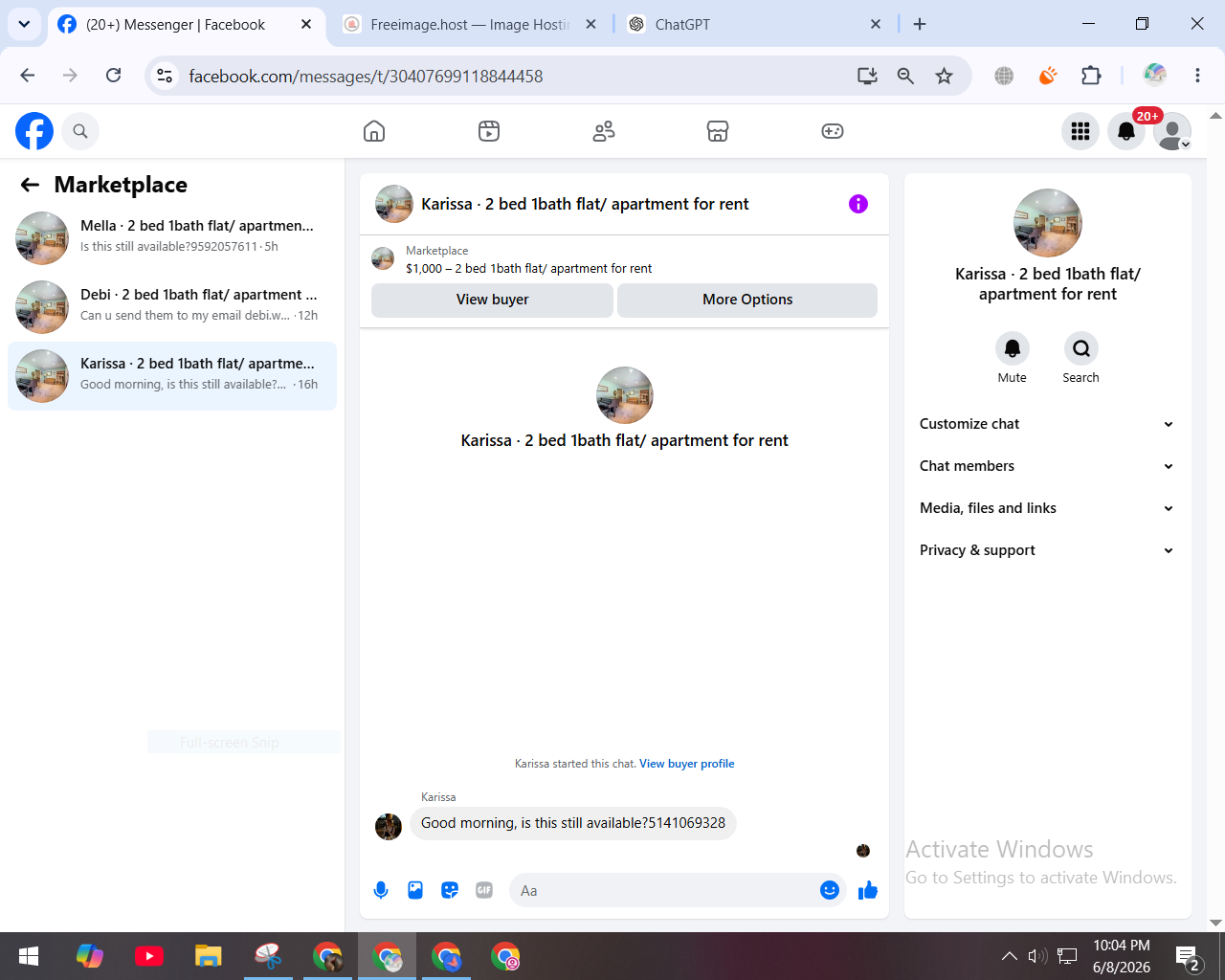Click the address bar URL

tap(366, 77)
